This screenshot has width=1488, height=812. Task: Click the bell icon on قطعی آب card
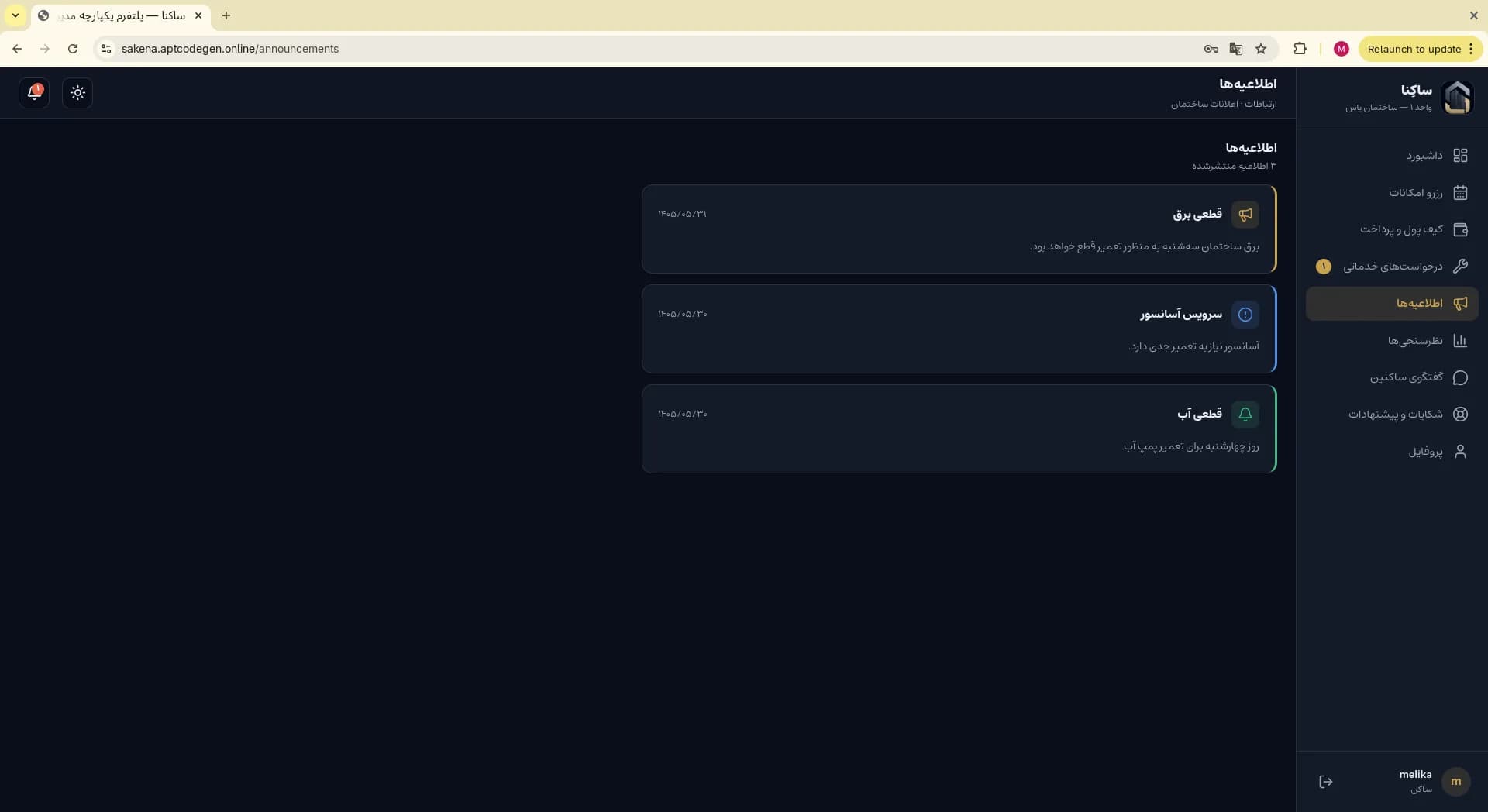click(x=1245, y=415)
